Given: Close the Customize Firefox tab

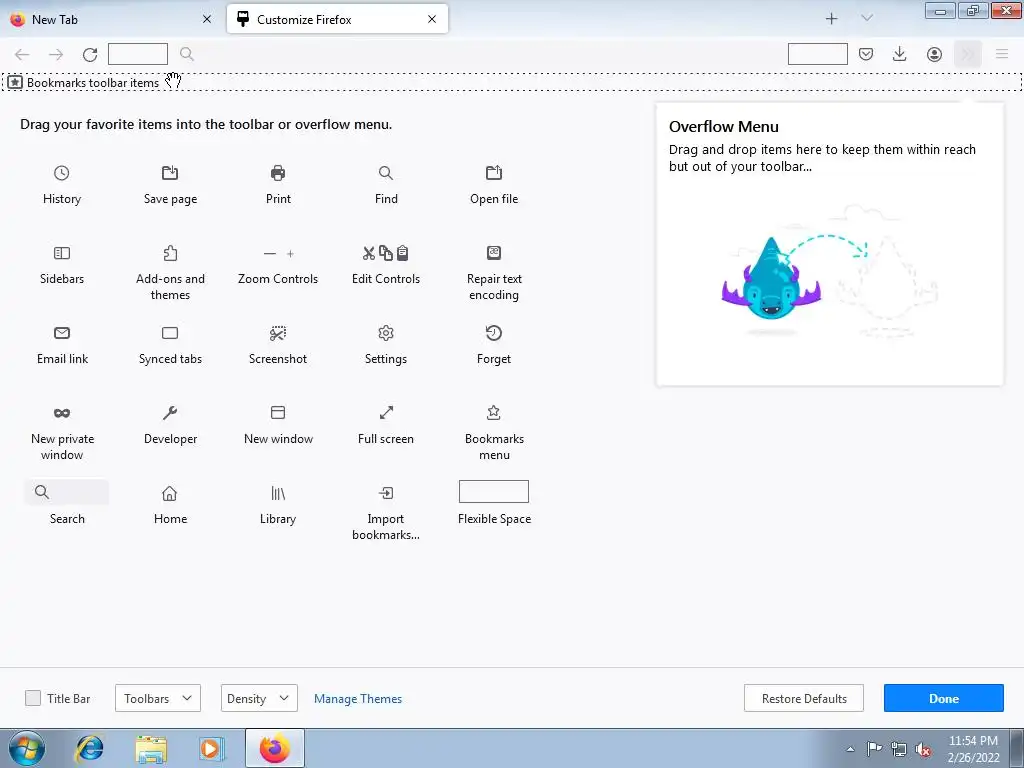Looking at the screenshot, I should pyautogui.click(x=432, y=20).
